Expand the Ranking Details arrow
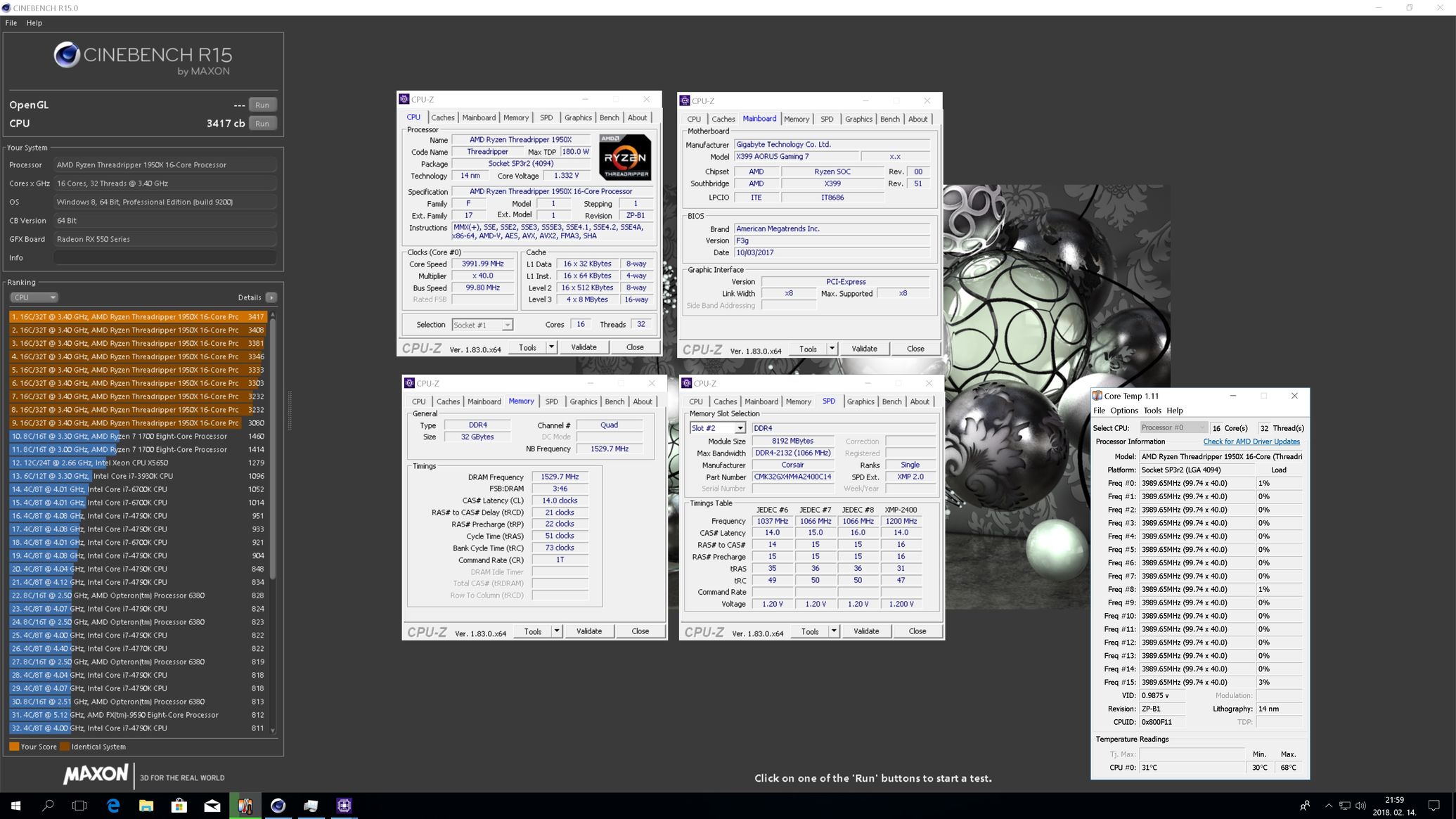 271,297
